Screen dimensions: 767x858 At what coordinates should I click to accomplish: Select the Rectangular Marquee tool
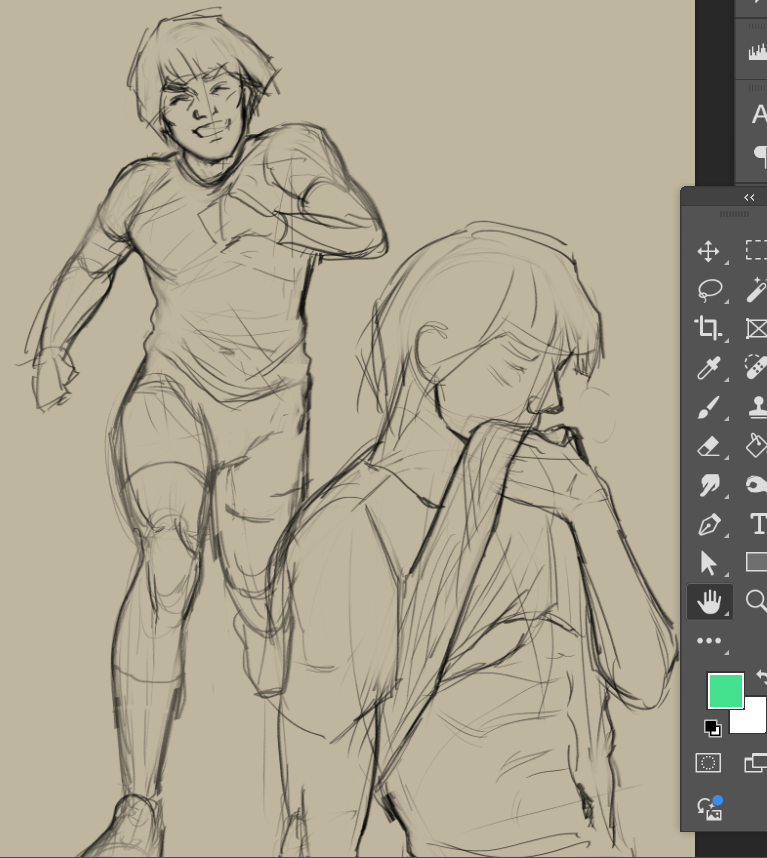(x=757, y=250)
